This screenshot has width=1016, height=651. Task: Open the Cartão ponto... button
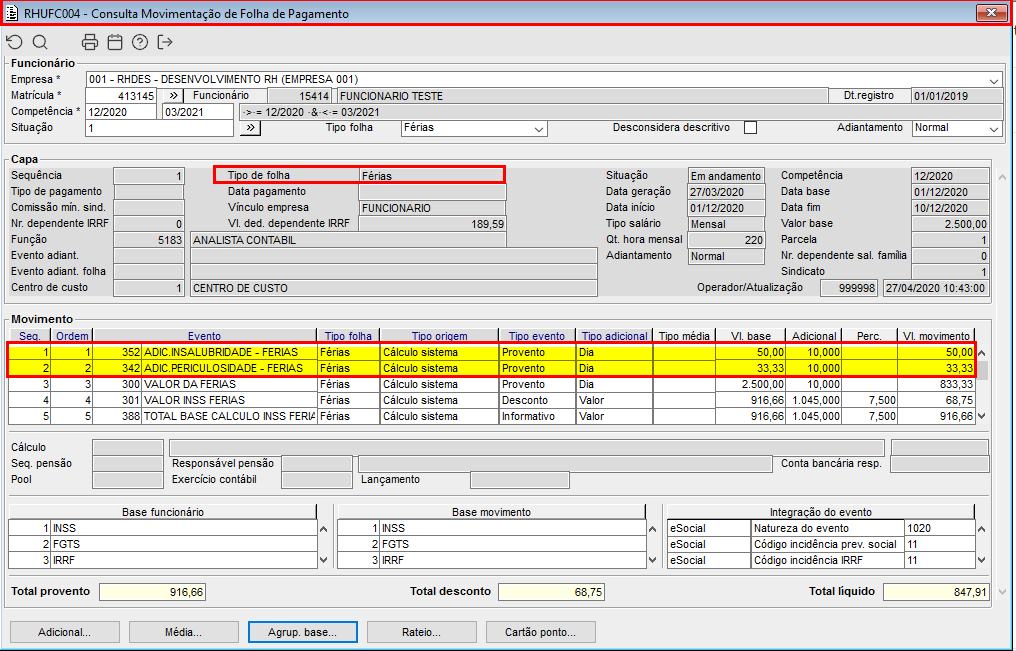(540, 632)
